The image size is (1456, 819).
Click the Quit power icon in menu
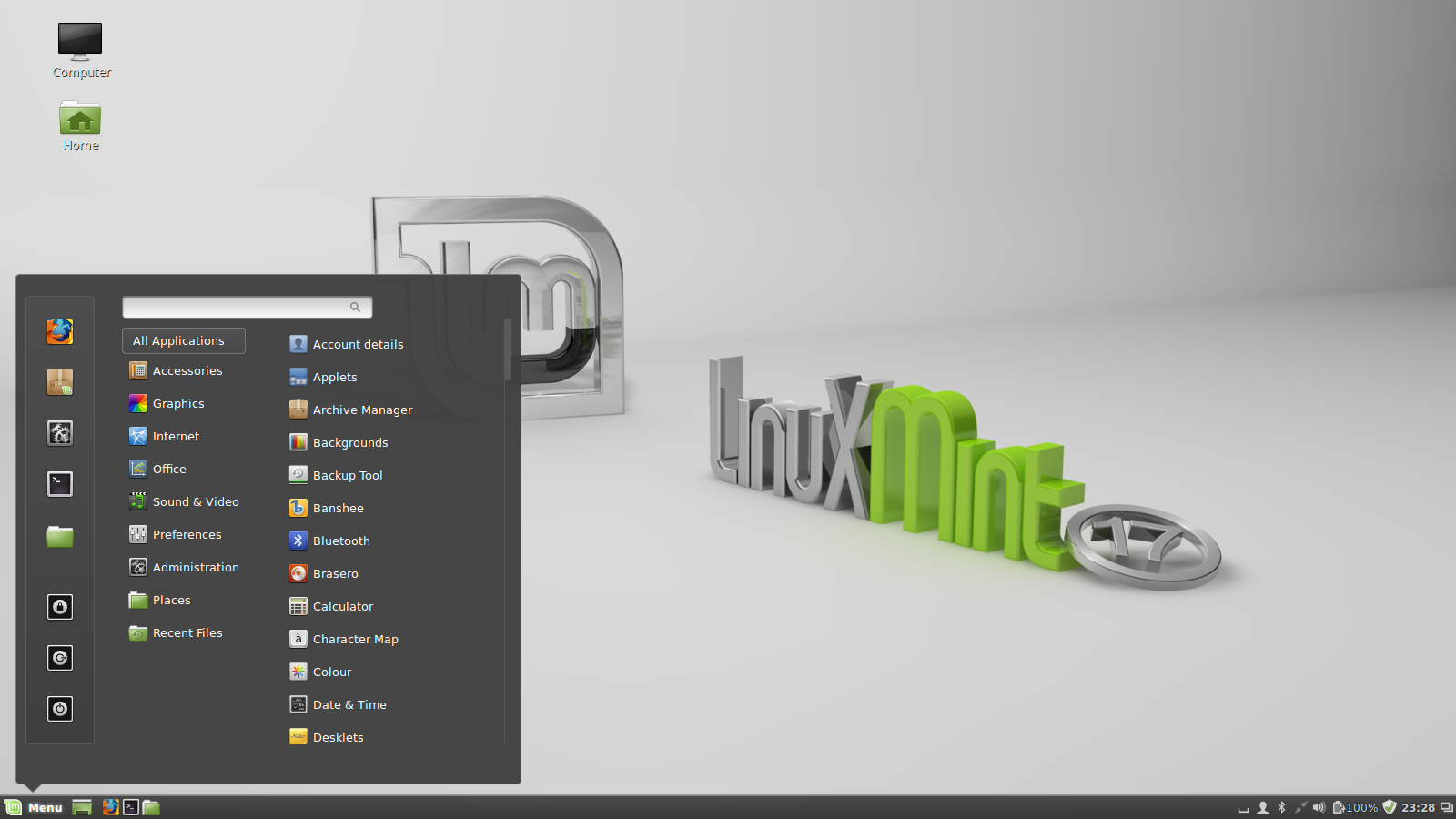pos(60,709)
